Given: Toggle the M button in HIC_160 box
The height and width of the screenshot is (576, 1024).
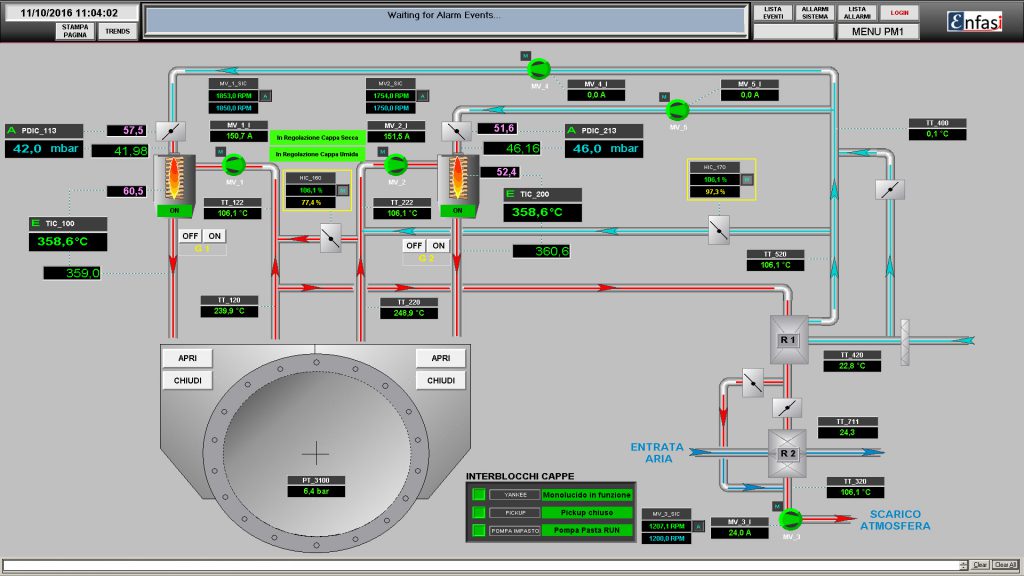Looking at the screenshot, I should coord(342,190).
